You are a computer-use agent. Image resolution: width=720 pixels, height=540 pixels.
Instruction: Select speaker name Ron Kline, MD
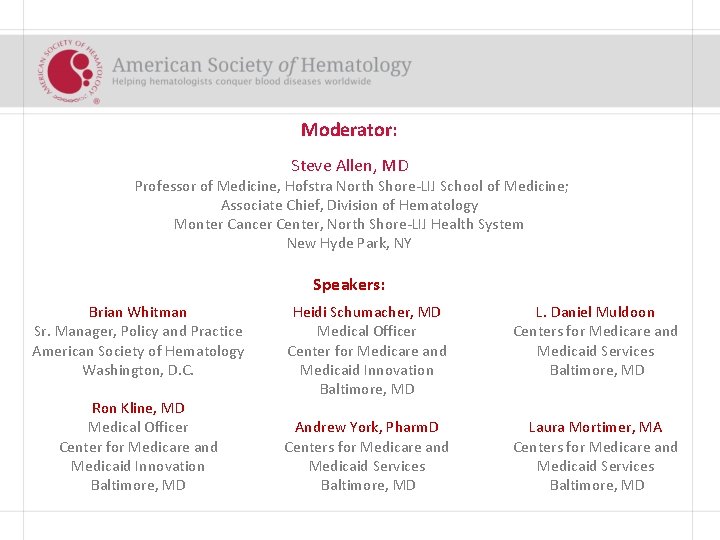pyautogui.click(x=138, y=408)
